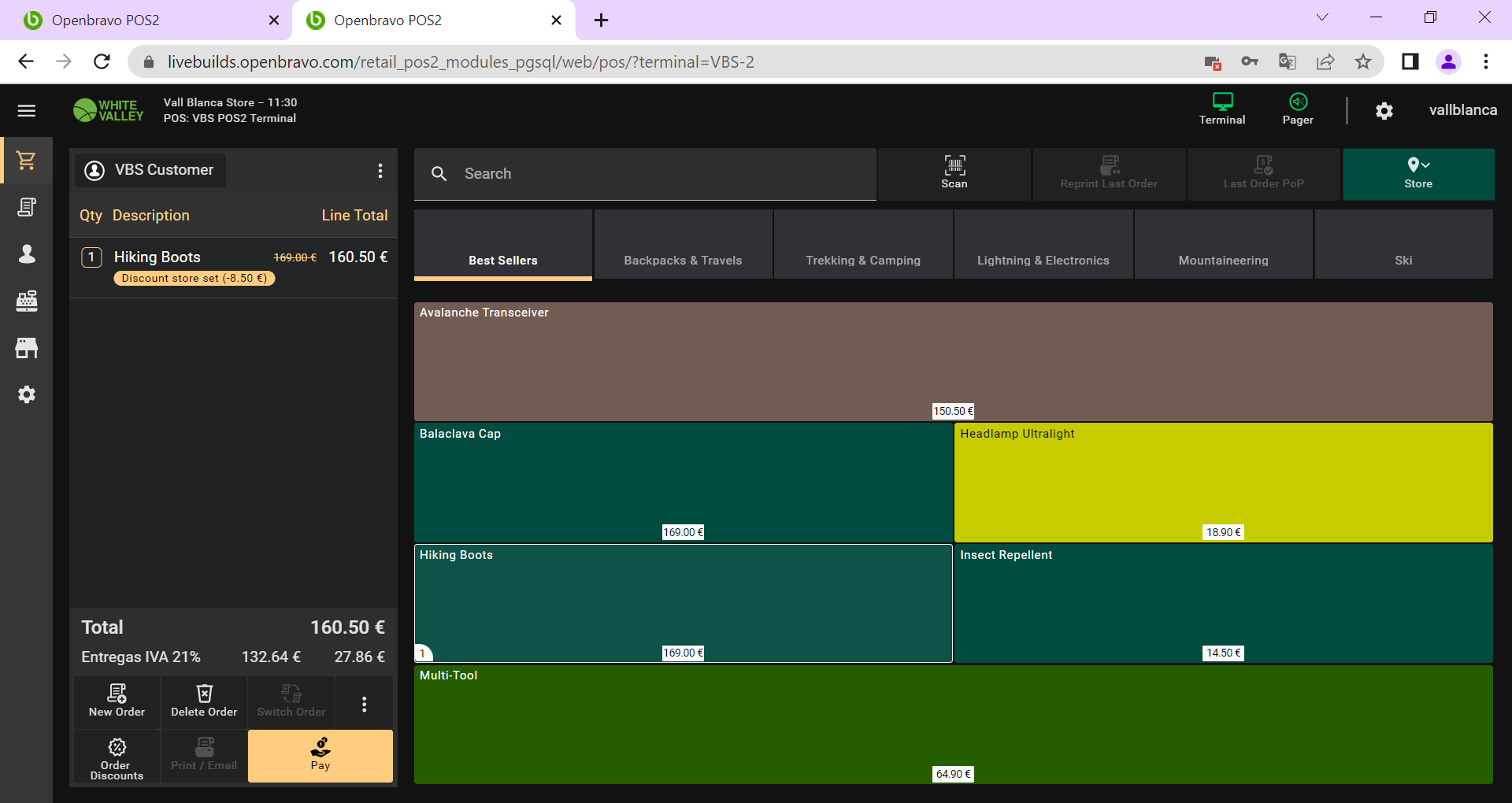Click the Scan barcode button
Viewport: 1512px width, 803px height.
[x=954, y=173]
